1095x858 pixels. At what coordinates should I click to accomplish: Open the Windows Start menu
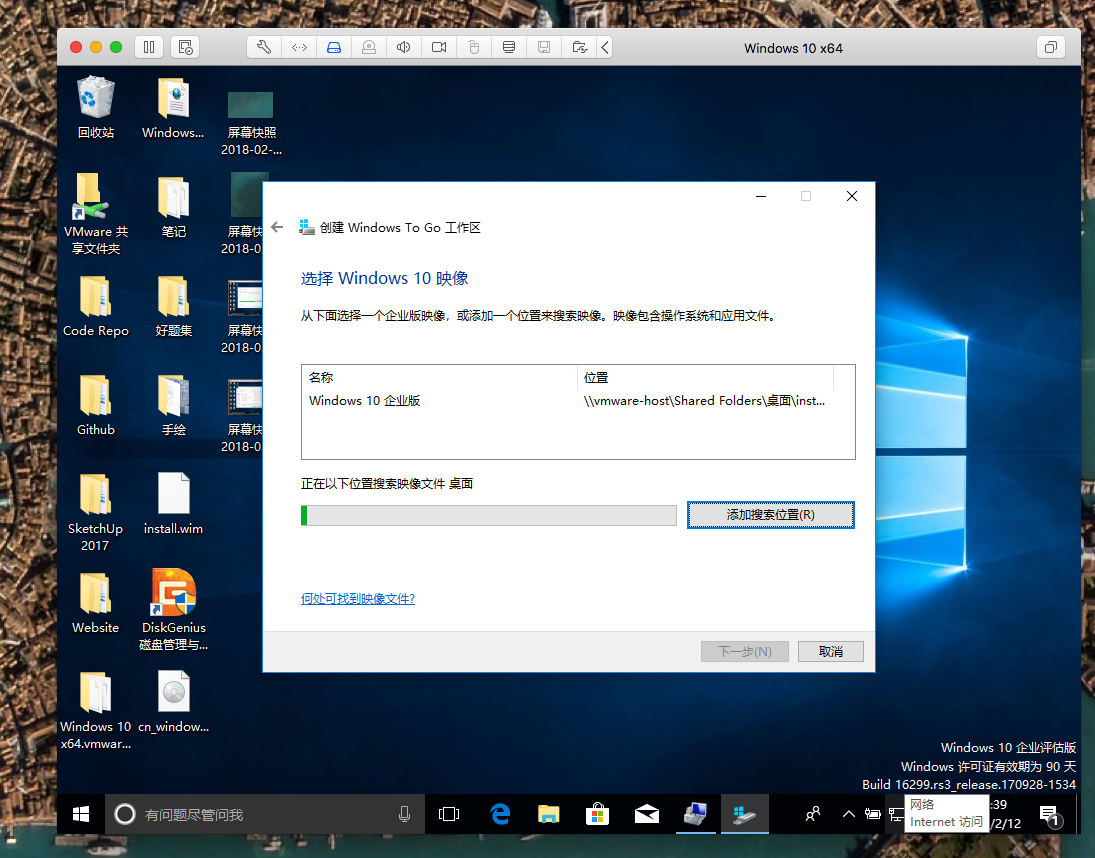coord(81,814)
